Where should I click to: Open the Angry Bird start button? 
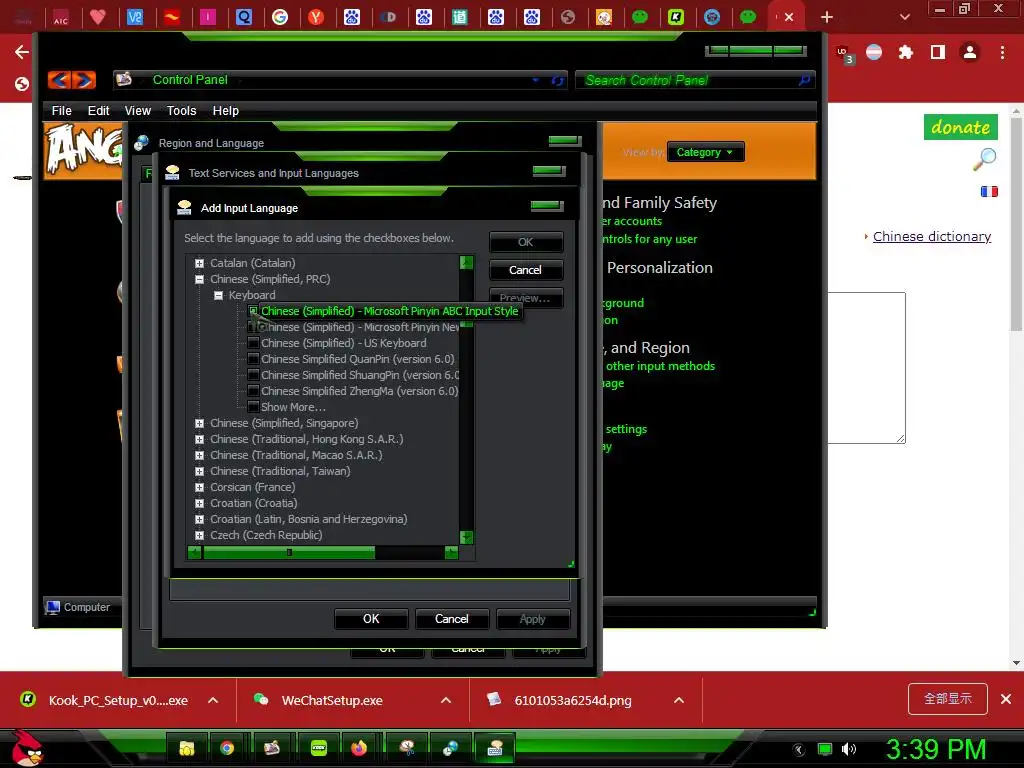(27, 748)
